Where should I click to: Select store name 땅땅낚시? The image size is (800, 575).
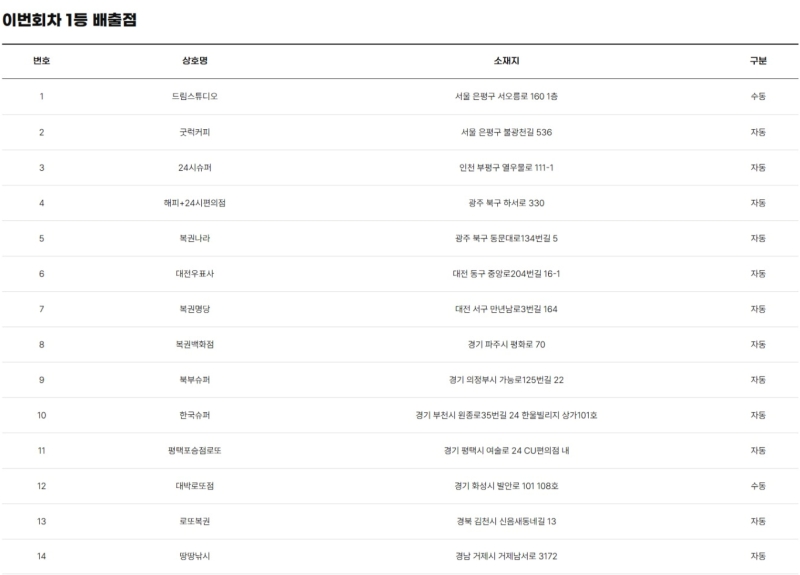click(x=195, y=556)
